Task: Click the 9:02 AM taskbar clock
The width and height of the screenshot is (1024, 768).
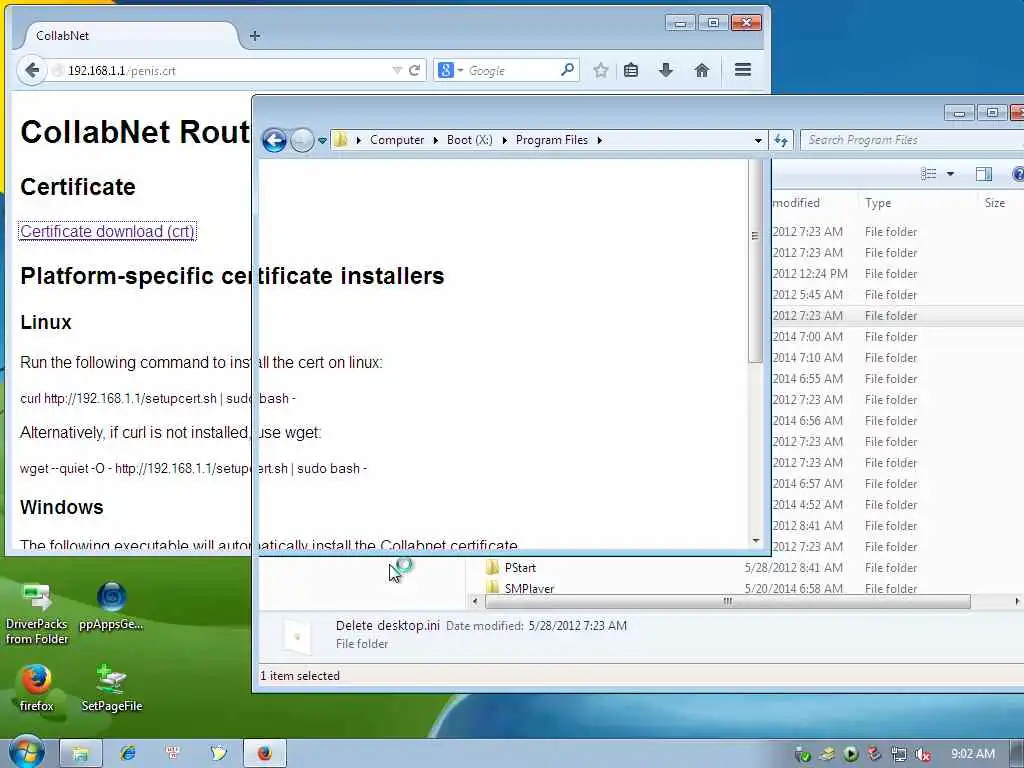Action: [972, 754]
